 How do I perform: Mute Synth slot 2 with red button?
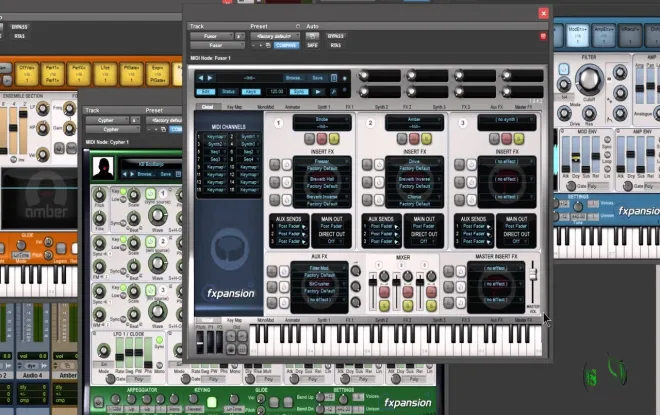point(414,138)
